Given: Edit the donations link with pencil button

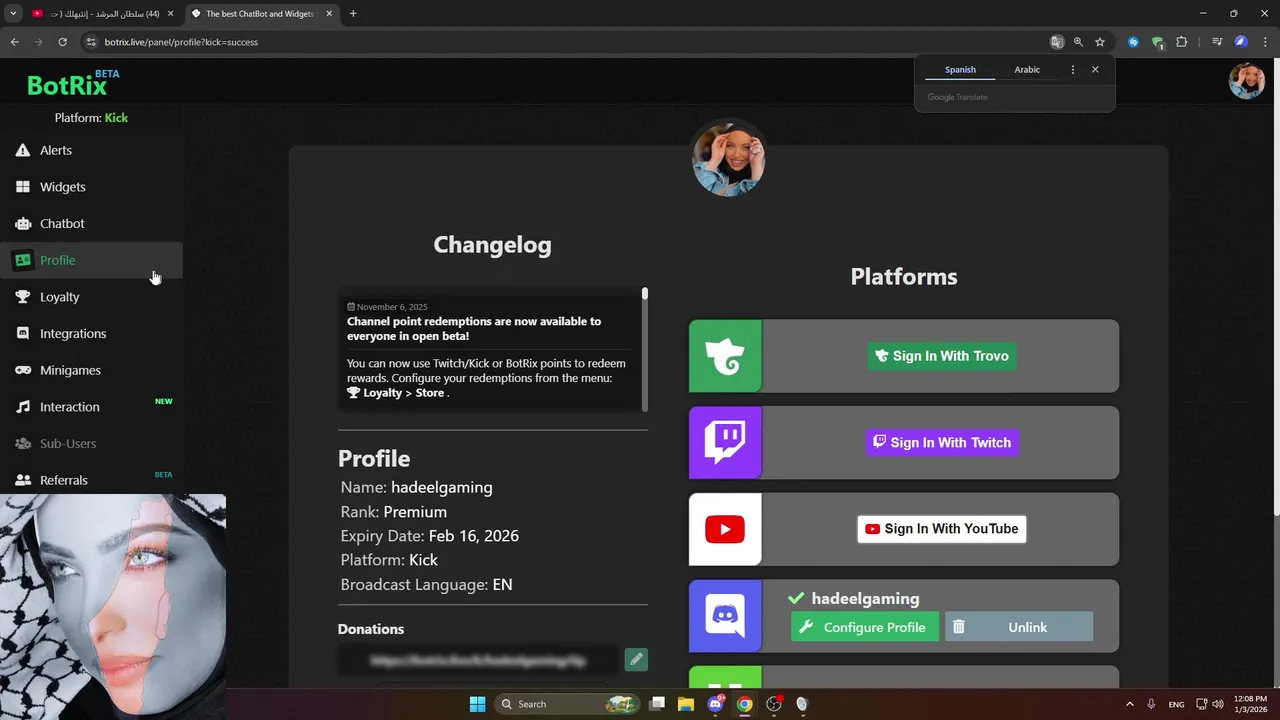Looking at the screenshot, I should tap(636, 660).
